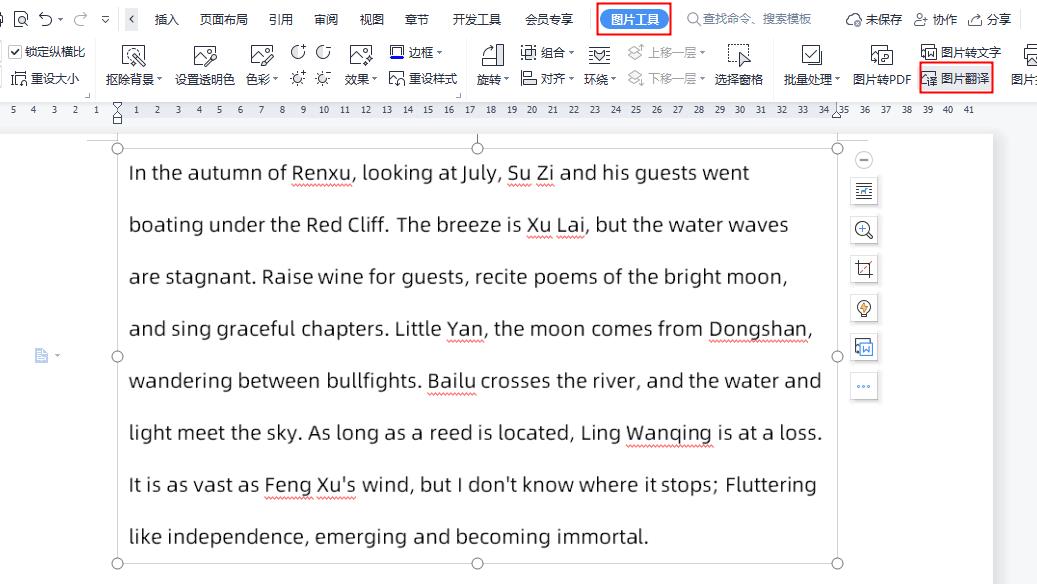
Task: Click the 分享 share button
Action: tap(989, 19)
